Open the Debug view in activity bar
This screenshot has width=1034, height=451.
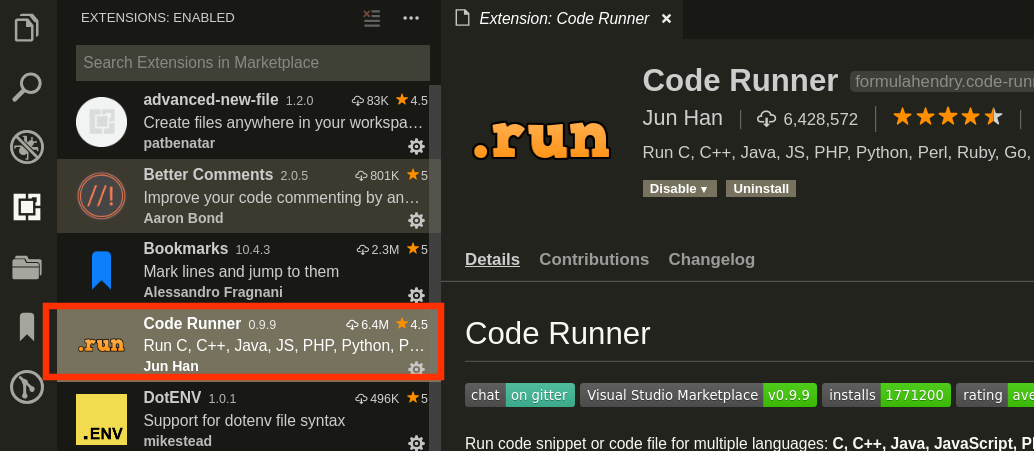pyautogui.click(x=27, y=147)
